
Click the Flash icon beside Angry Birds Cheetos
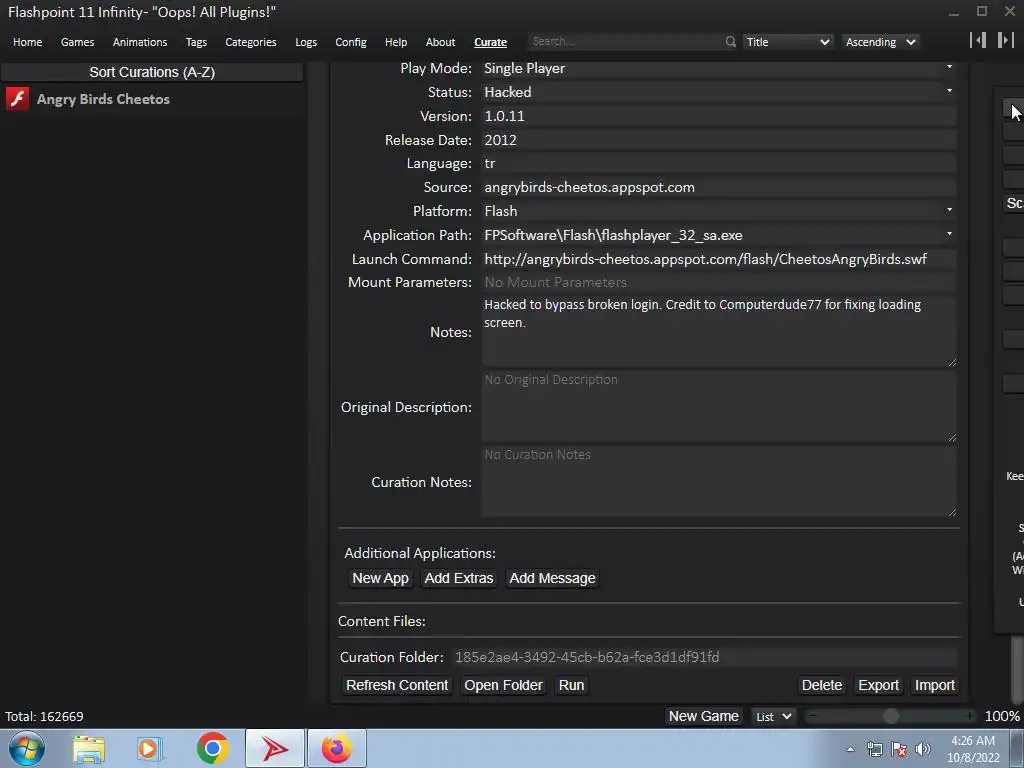pyautogui.click(x=18, y=99)
